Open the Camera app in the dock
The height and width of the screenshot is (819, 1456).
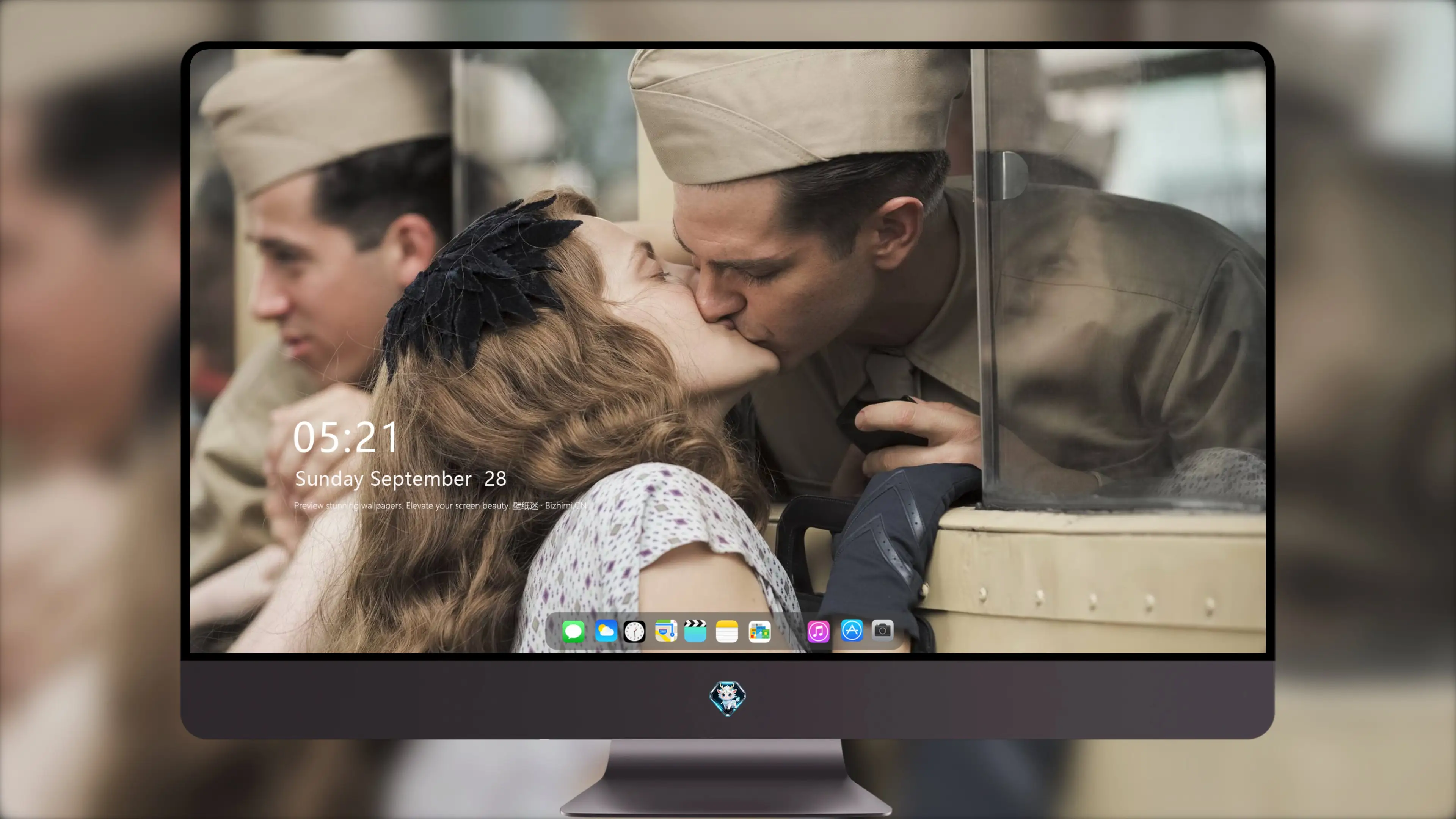[882, 630]
